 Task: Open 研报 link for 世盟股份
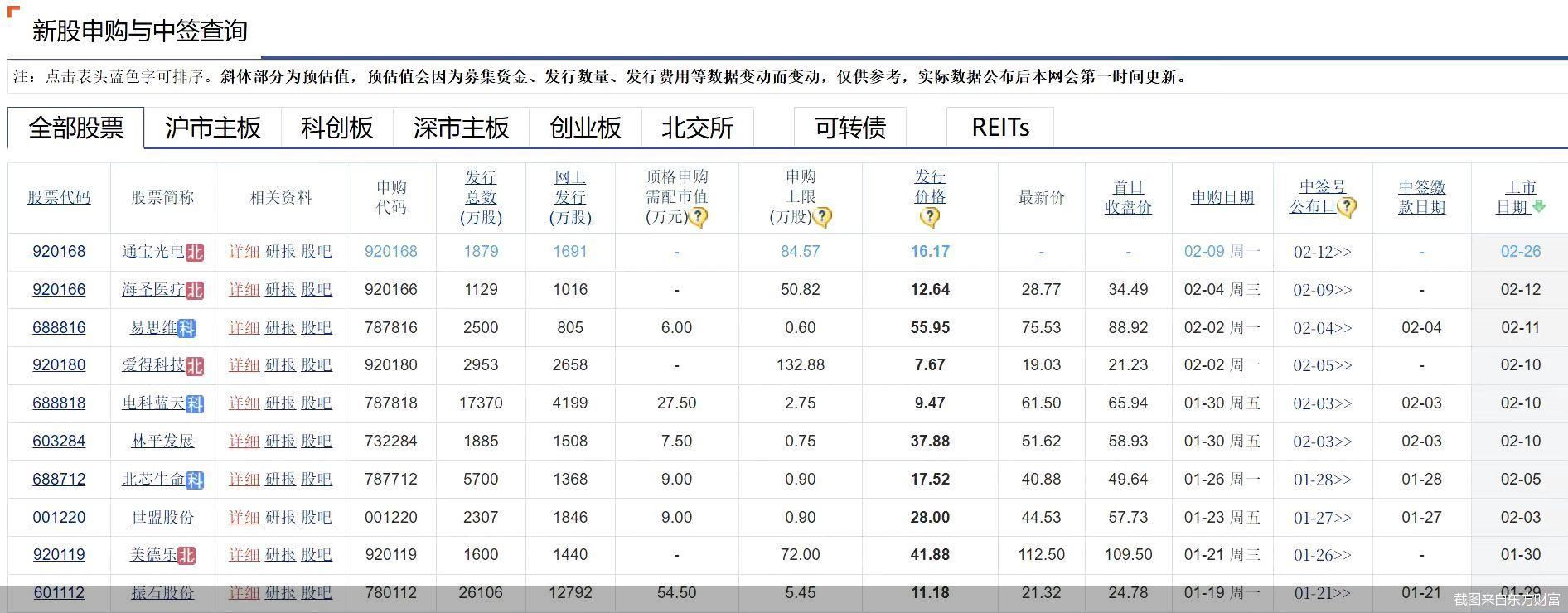click(x=280, y=518)
